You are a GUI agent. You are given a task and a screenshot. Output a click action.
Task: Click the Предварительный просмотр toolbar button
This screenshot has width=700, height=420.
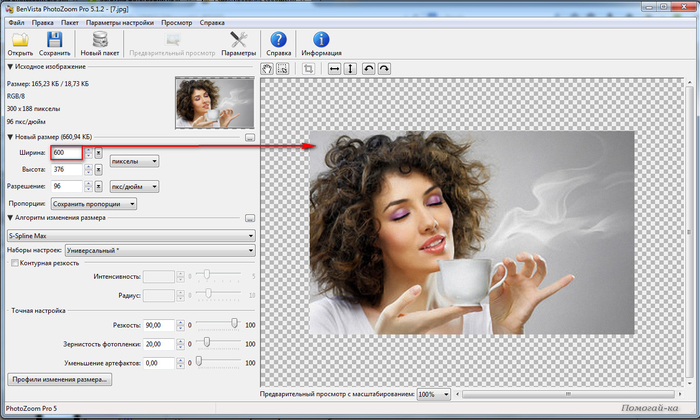(172, 44)
